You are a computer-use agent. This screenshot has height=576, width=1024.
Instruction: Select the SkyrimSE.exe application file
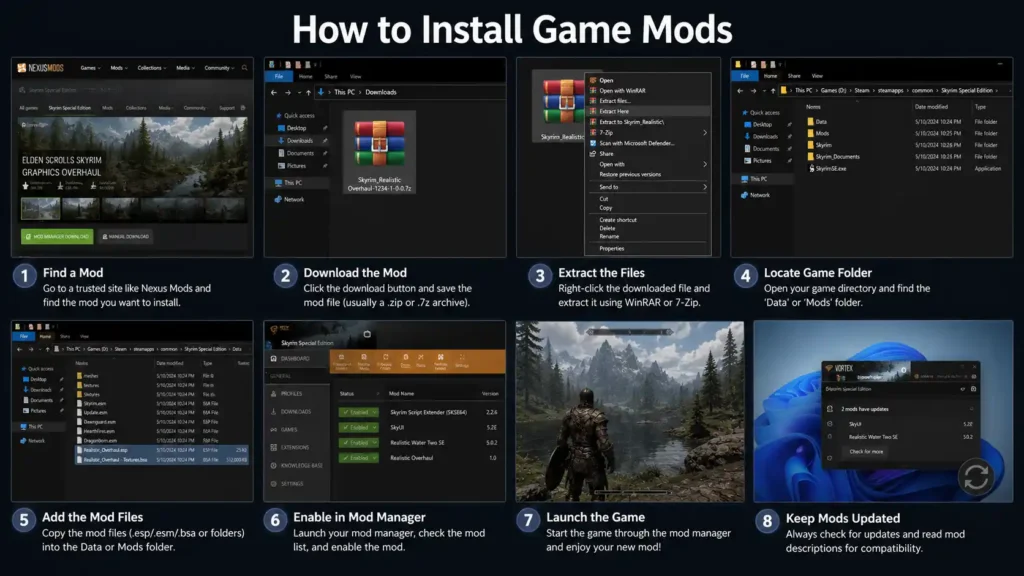pos(827,168)
